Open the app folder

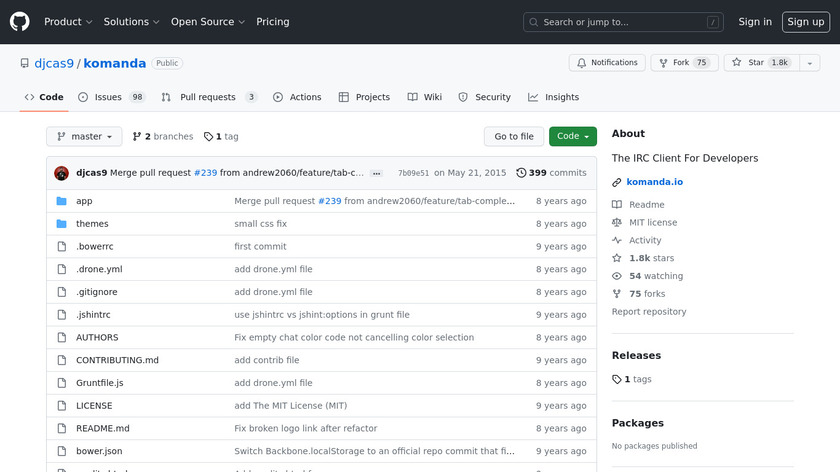click(x=84, y=201)
